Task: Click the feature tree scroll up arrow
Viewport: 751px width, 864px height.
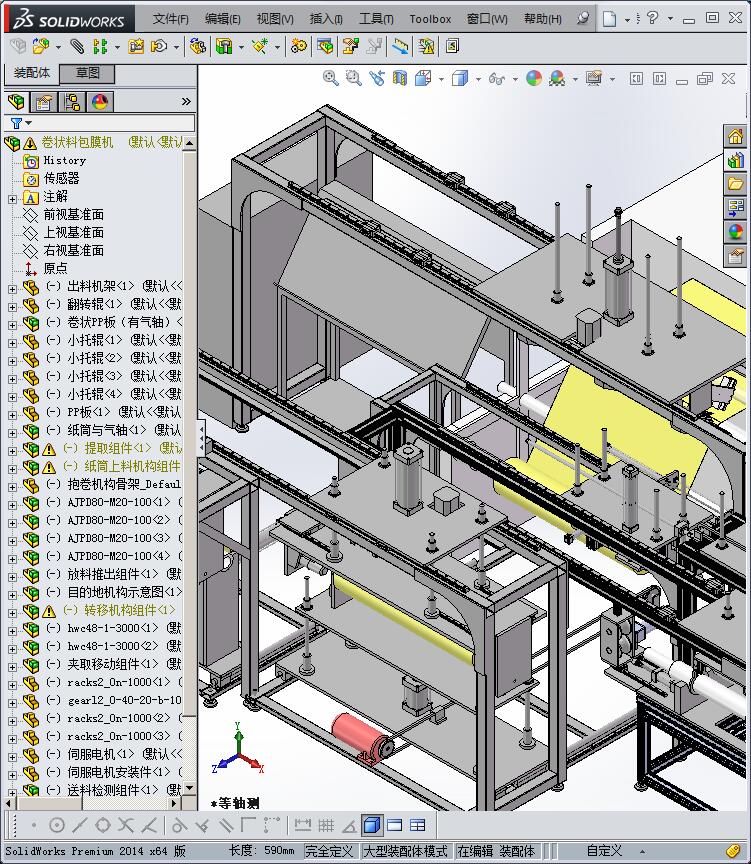Action: [190, 143]
